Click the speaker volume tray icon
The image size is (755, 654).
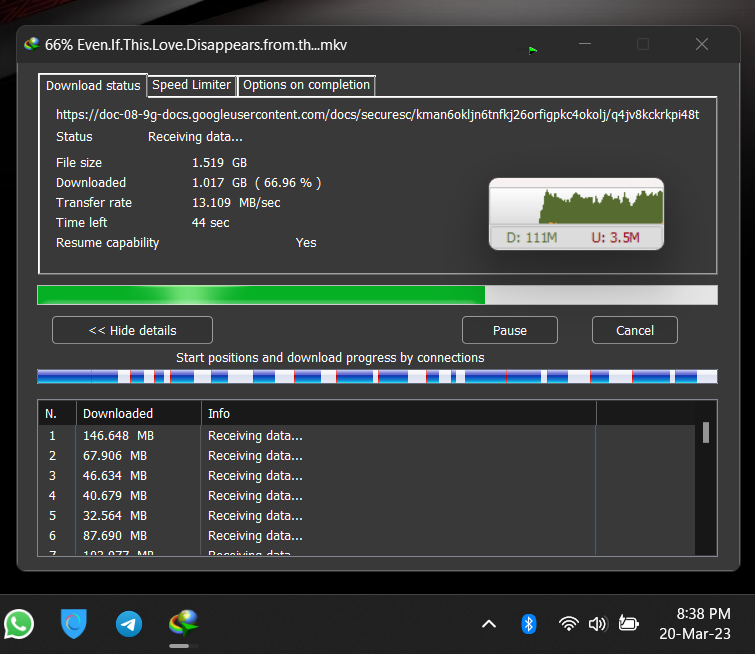click(598, 624)
